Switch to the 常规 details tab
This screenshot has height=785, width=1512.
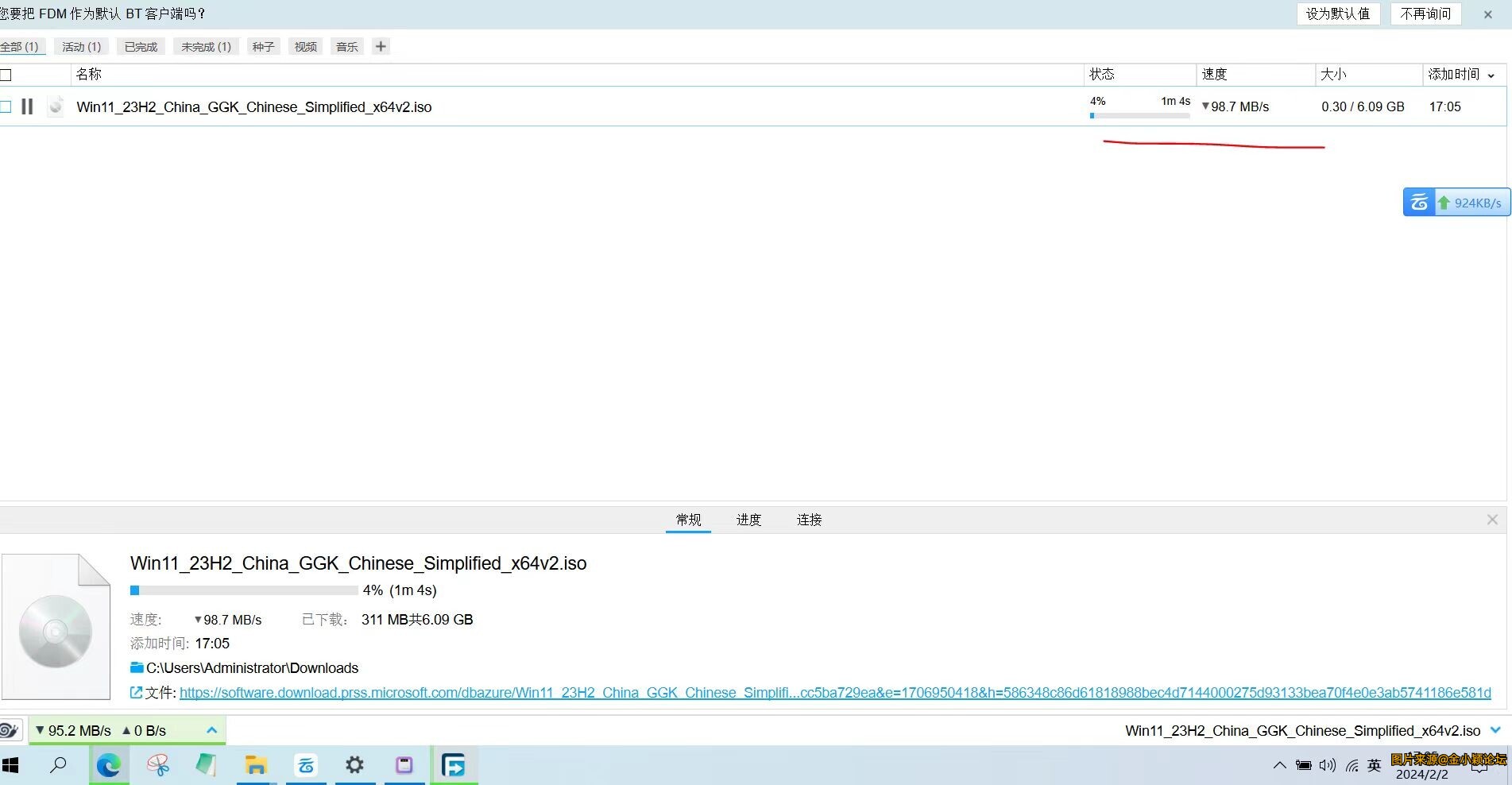[x=688, y=520]
